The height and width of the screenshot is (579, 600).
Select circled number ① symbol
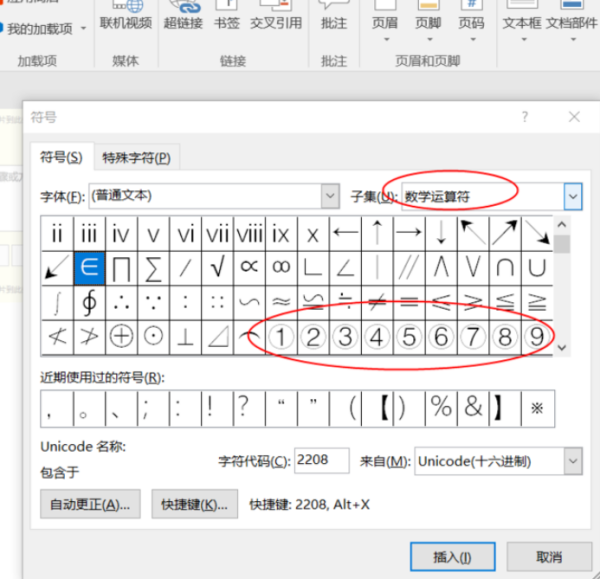pyautogui.click(x=281, y=337)
